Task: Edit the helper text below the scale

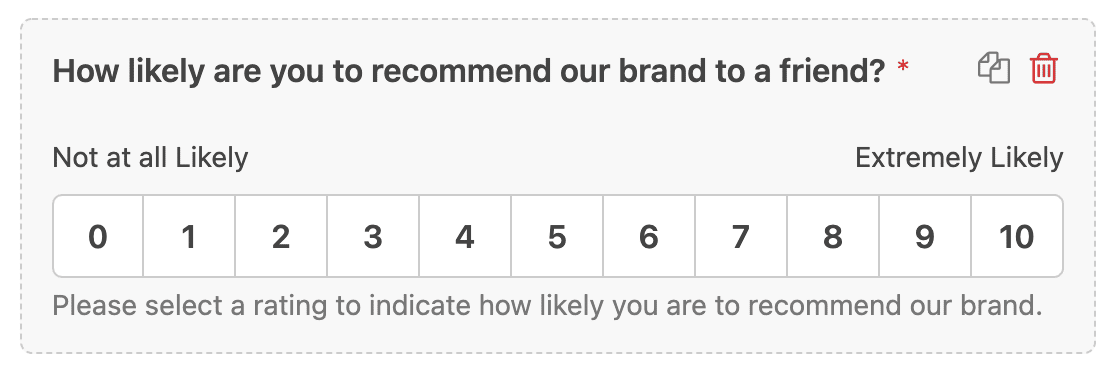Action: tap(547, 306)
